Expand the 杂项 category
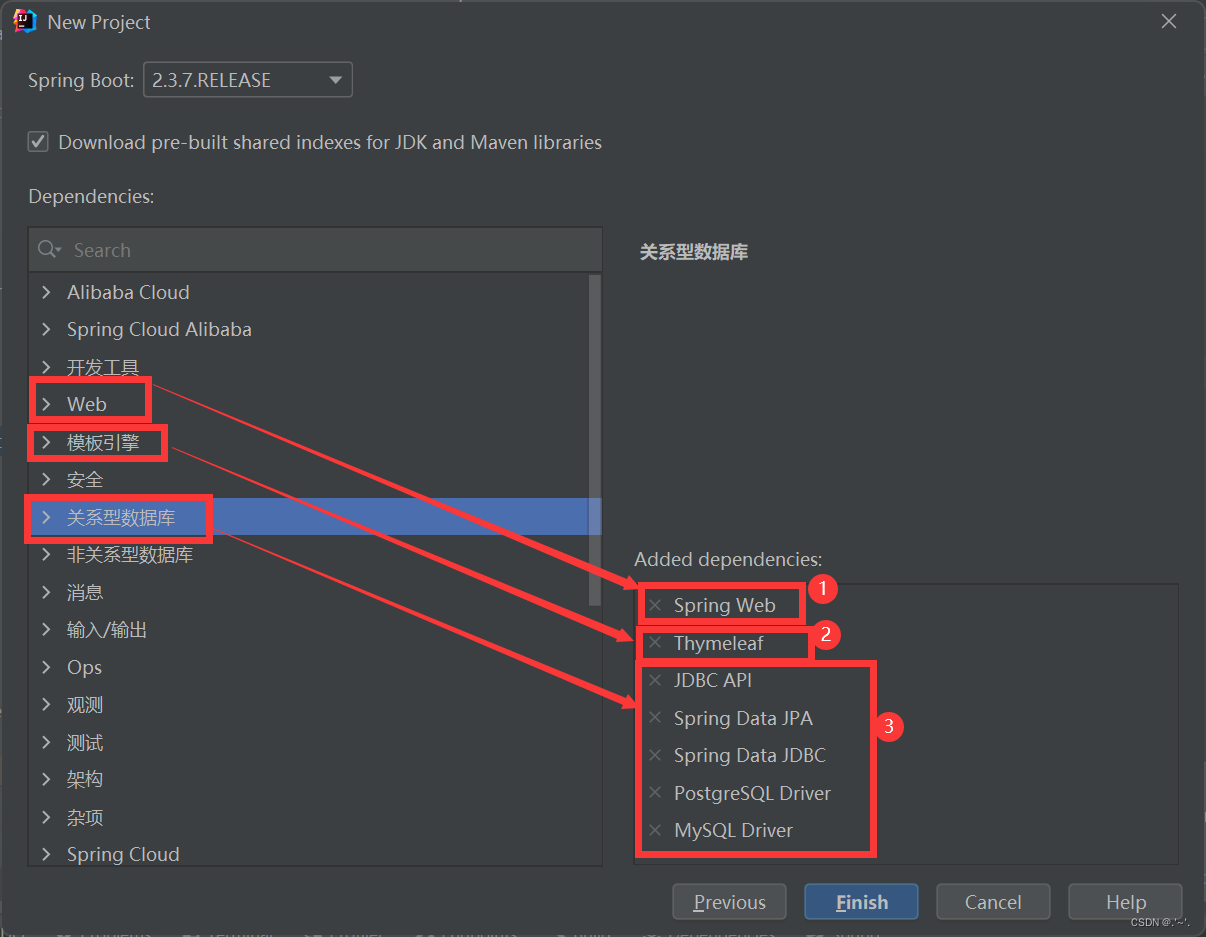Screen dimensions: 1206x937 (x=46, y=817)
